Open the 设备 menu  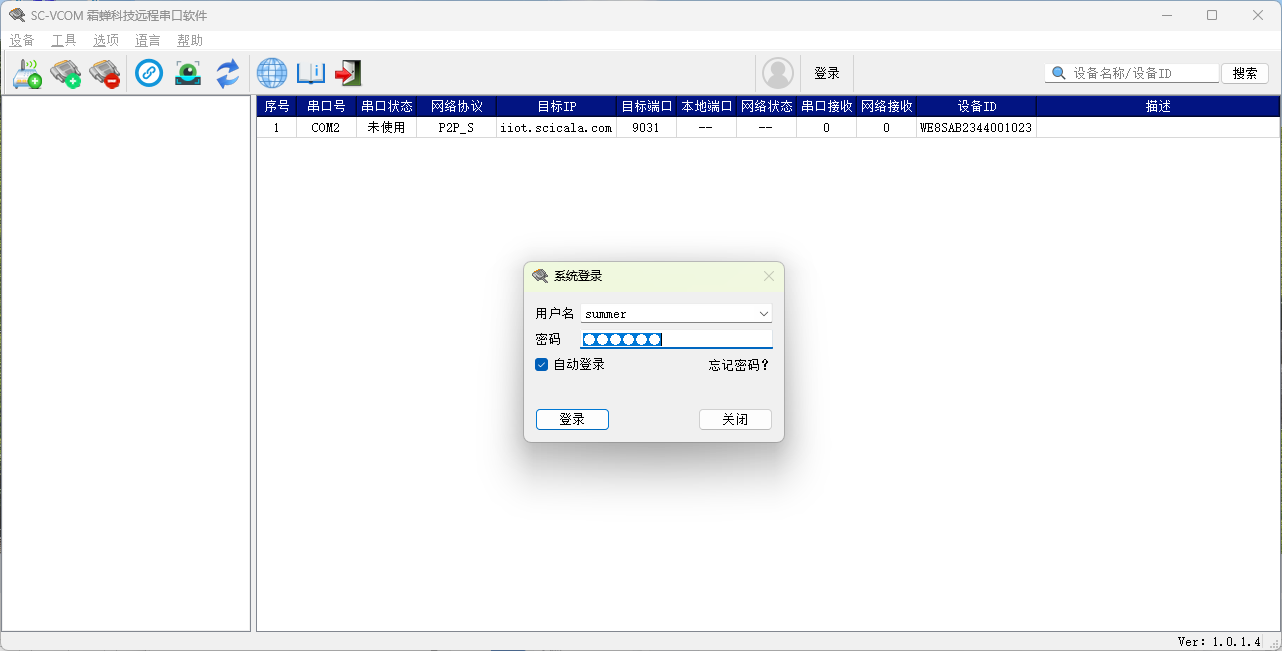(22, 41)
